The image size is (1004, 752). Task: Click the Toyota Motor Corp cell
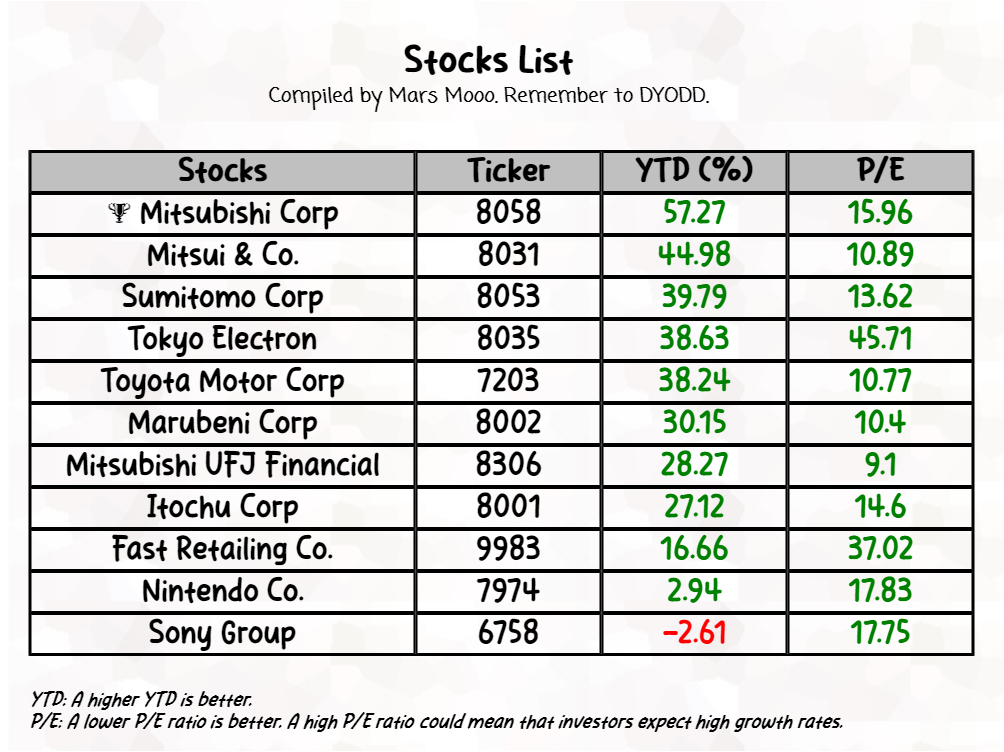pyautogui.click(x=222, y=381)
